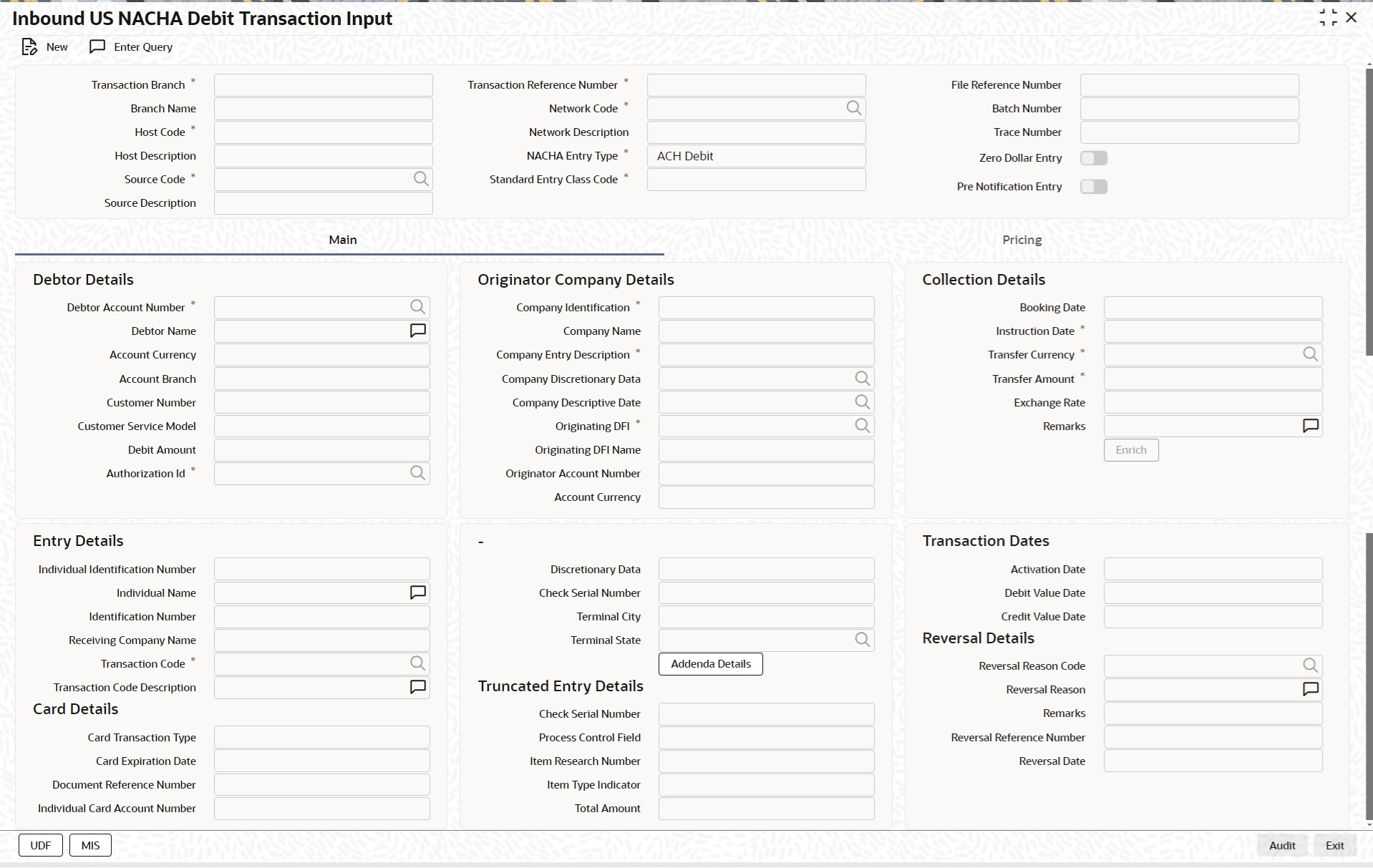Click the Authorization Id search icon
The height and width of the screenshot is (868, 1373).
click(x=417, y=473)
